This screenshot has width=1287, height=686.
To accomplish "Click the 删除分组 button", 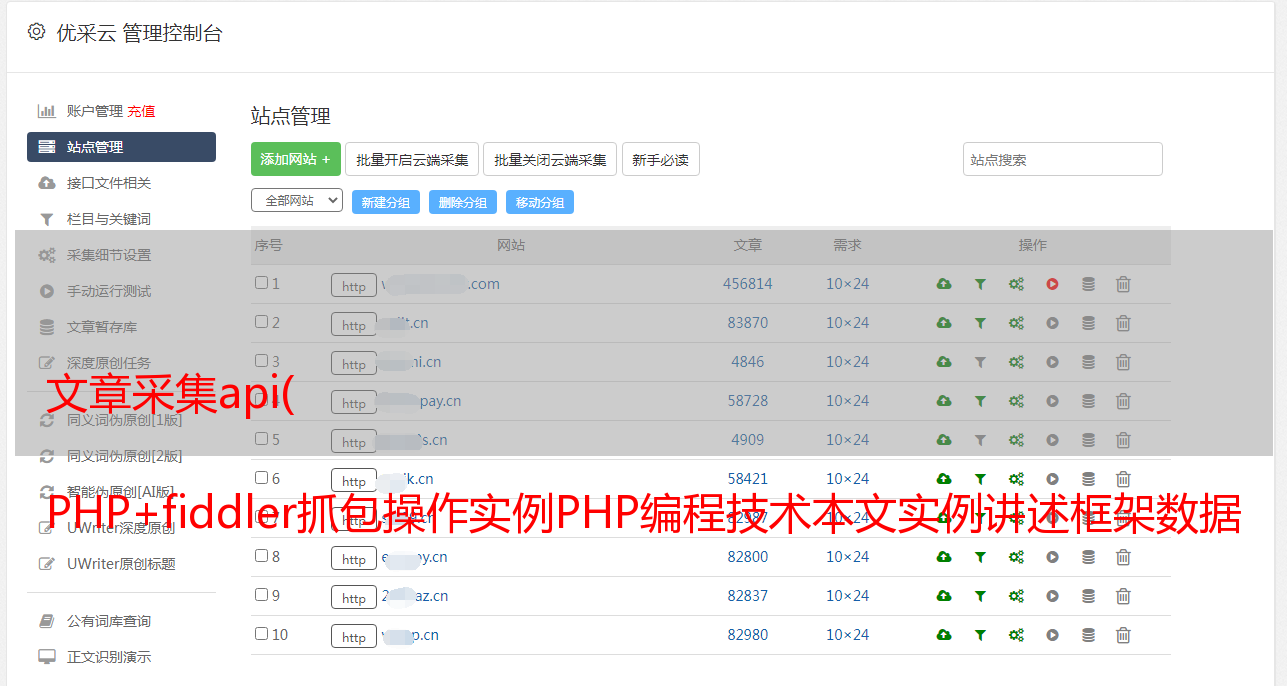I will (x=463, y=202).
